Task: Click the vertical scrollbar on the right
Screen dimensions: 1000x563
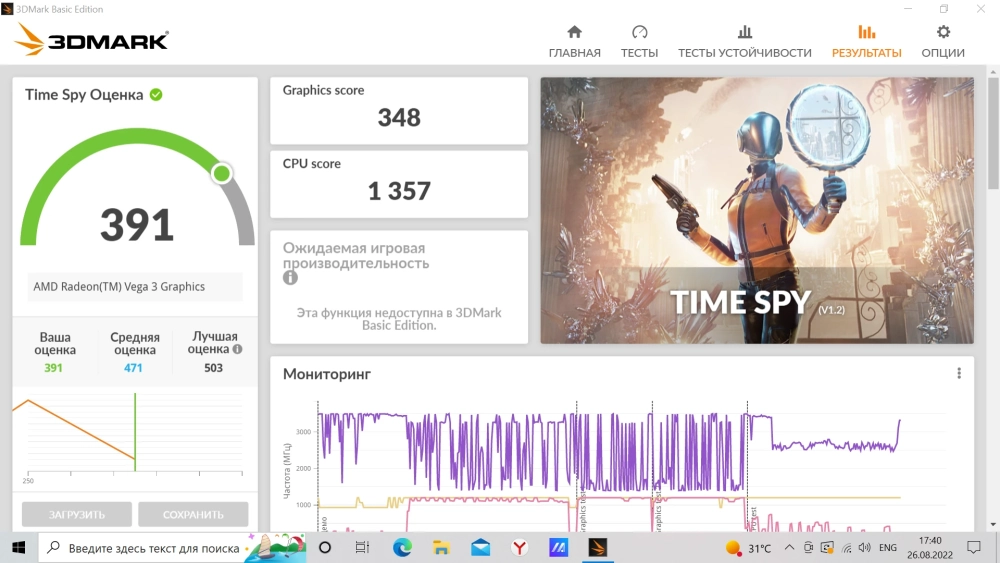Action: pos(991,130)
